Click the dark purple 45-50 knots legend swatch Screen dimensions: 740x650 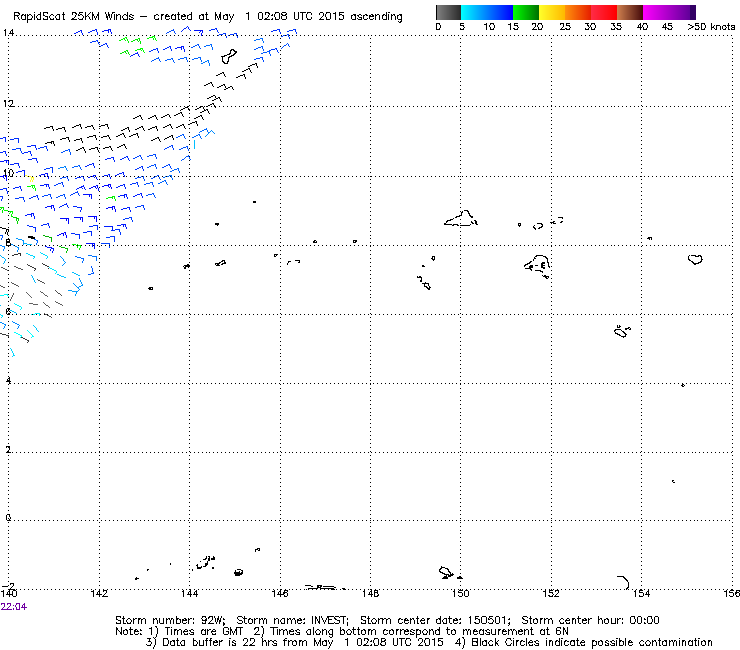[x=682, y=12]
